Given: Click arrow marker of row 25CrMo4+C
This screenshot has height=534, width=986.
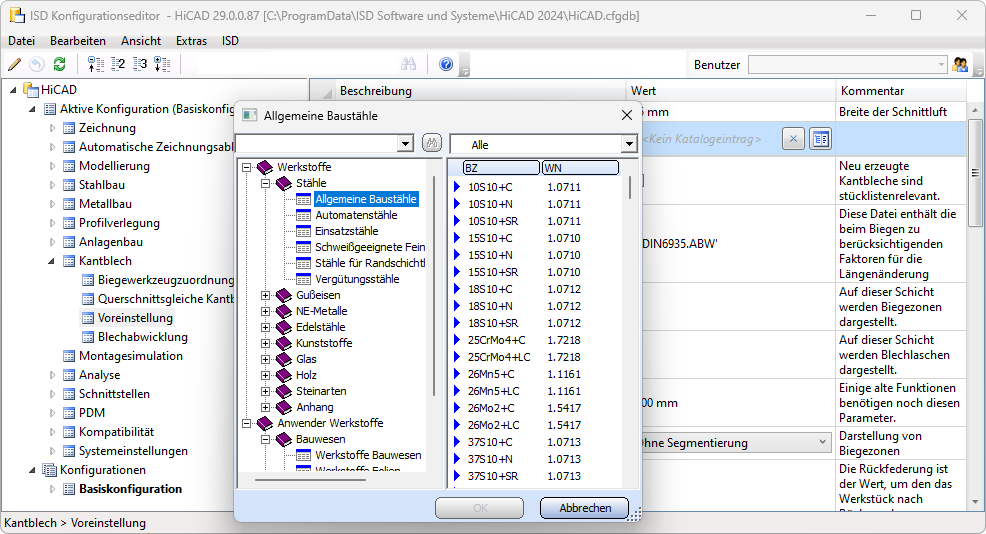Looking at the screenshot, I should pyautogui.click(x=457, y=340).
